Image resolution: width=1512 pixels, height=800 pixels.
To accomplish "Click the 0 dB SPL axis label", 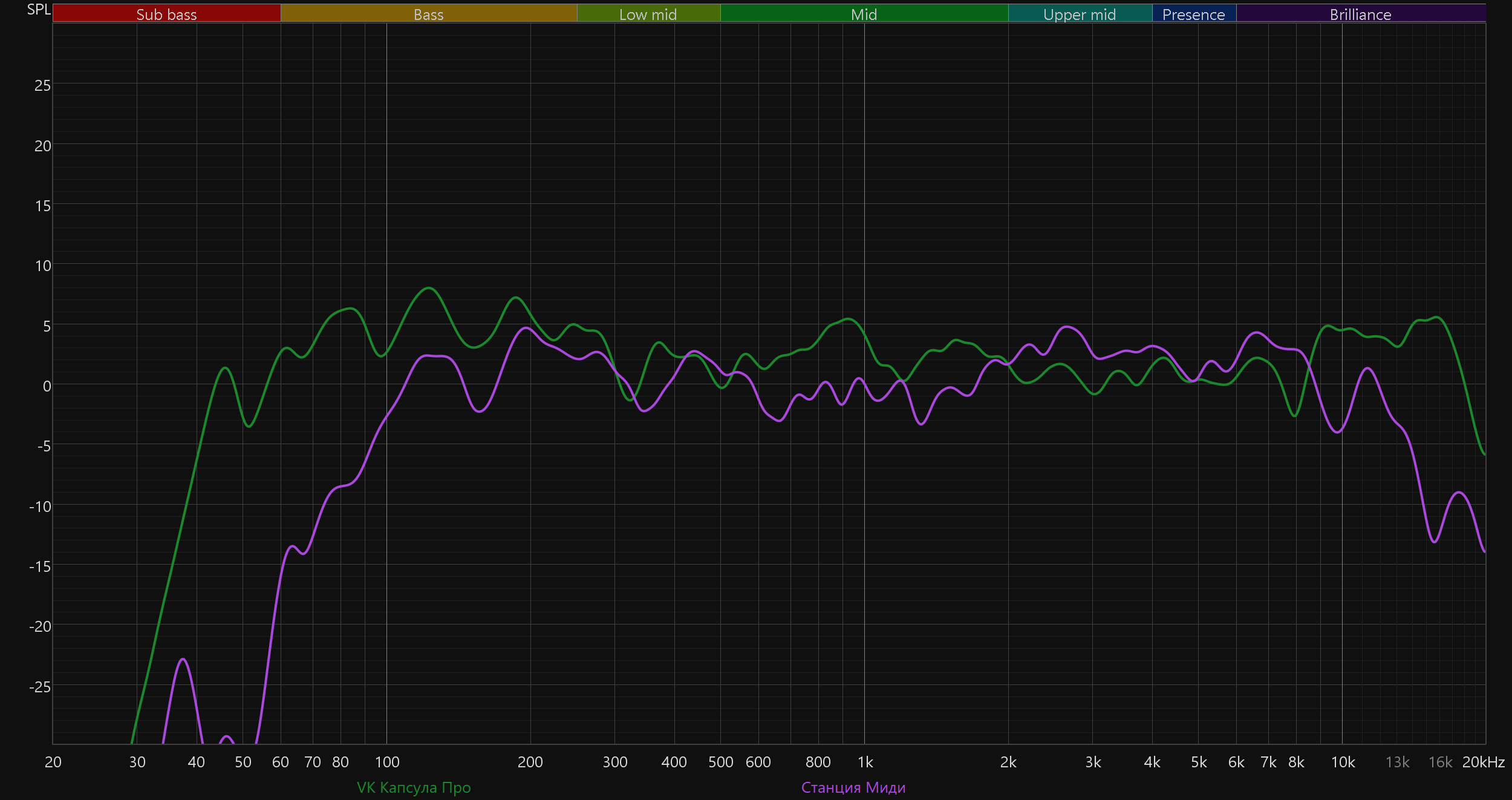I will (x=47, y=386).
